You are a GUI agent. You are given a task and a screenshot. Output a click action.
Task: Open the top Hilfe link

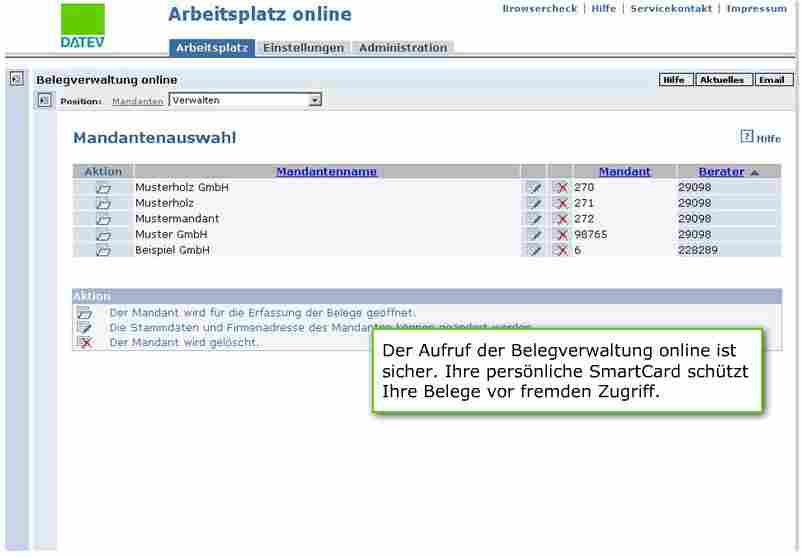604,9
